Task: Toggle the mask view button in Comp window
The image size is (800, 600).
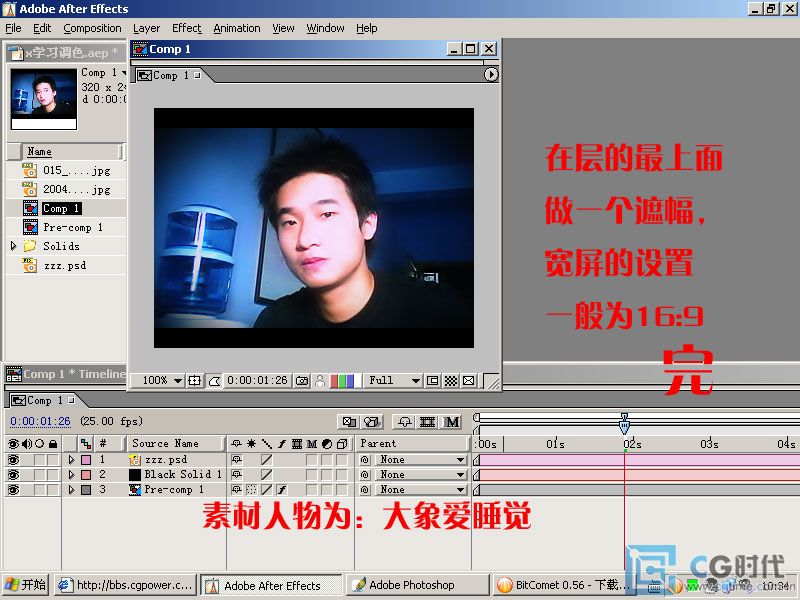Action: 214,381
